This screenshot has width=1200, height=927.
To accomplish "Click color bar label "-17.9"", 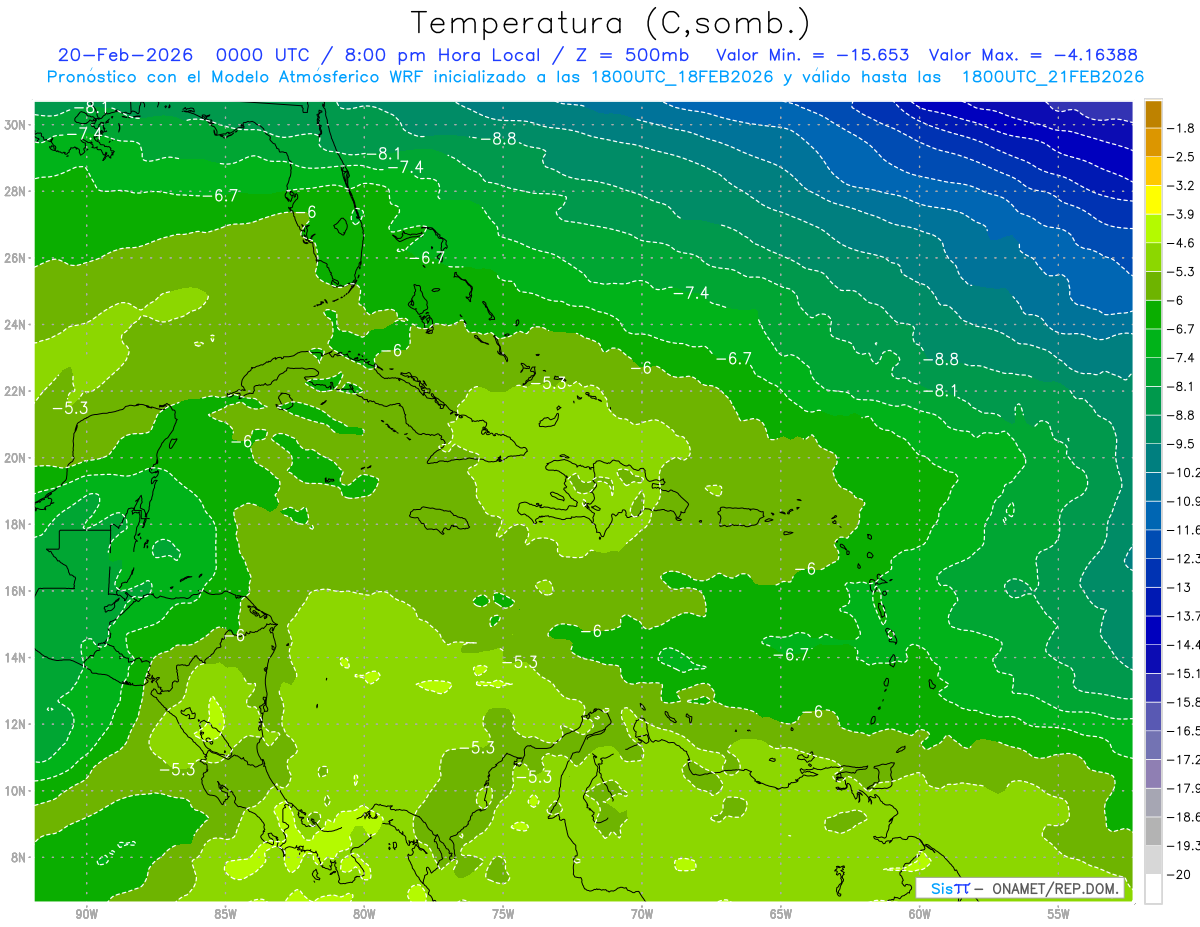I will 1183,788.
